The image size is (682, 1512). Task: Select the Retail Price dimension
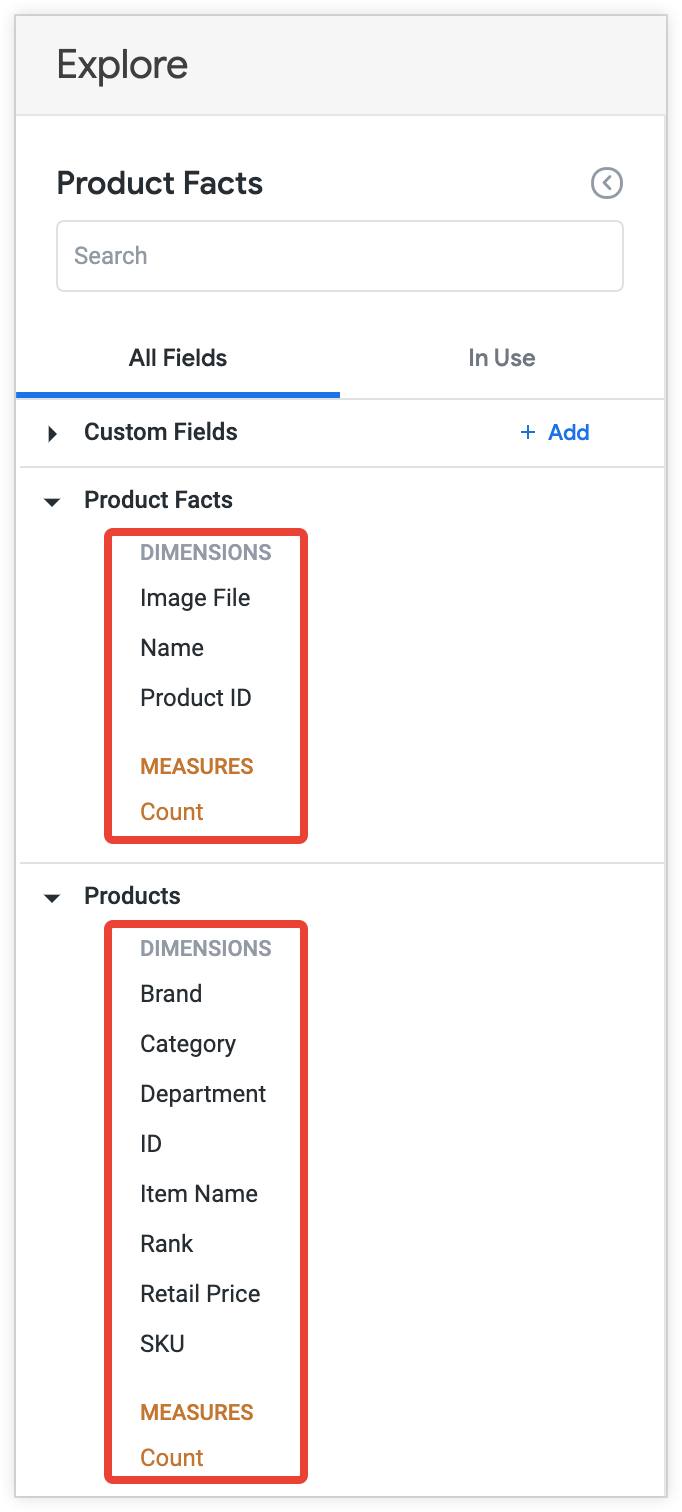click(200, 1293)
